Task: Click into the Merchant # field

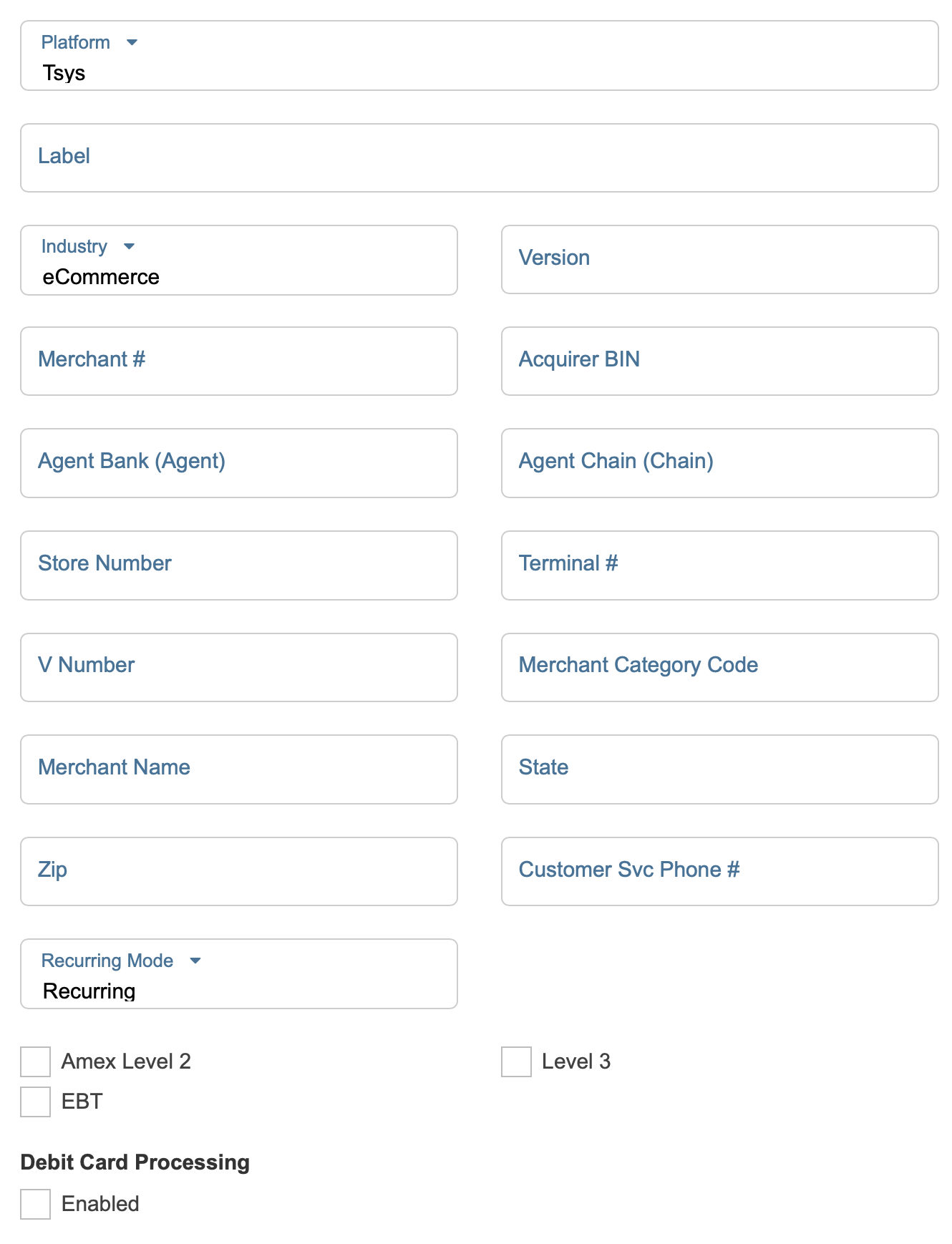Action: 238,361
